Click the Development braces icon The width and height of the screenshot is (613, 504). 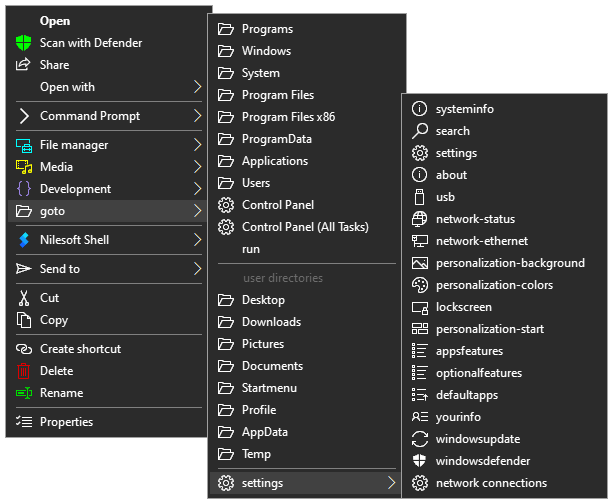click(24, 189)
